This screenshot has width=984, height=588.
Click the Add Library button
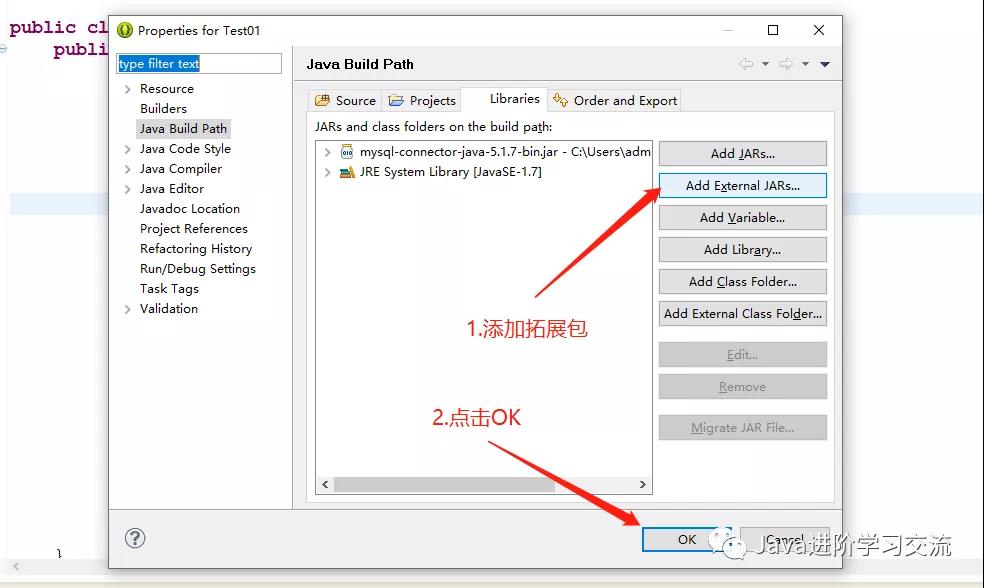coord(742,250)
